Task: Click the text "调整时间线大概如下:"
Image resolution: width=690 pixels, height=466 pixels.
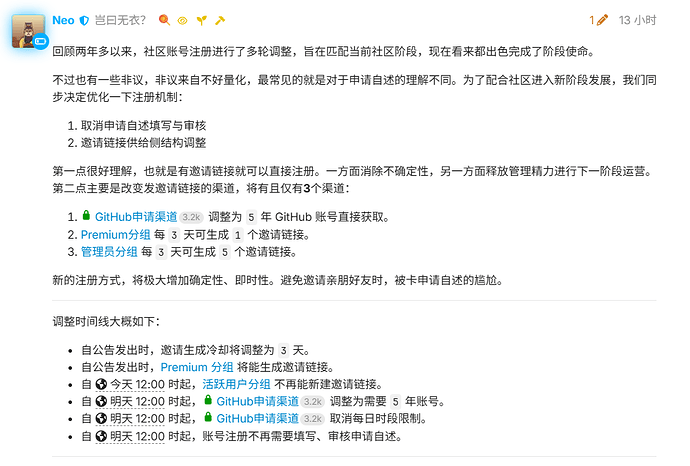Action: tap(106, 322)
